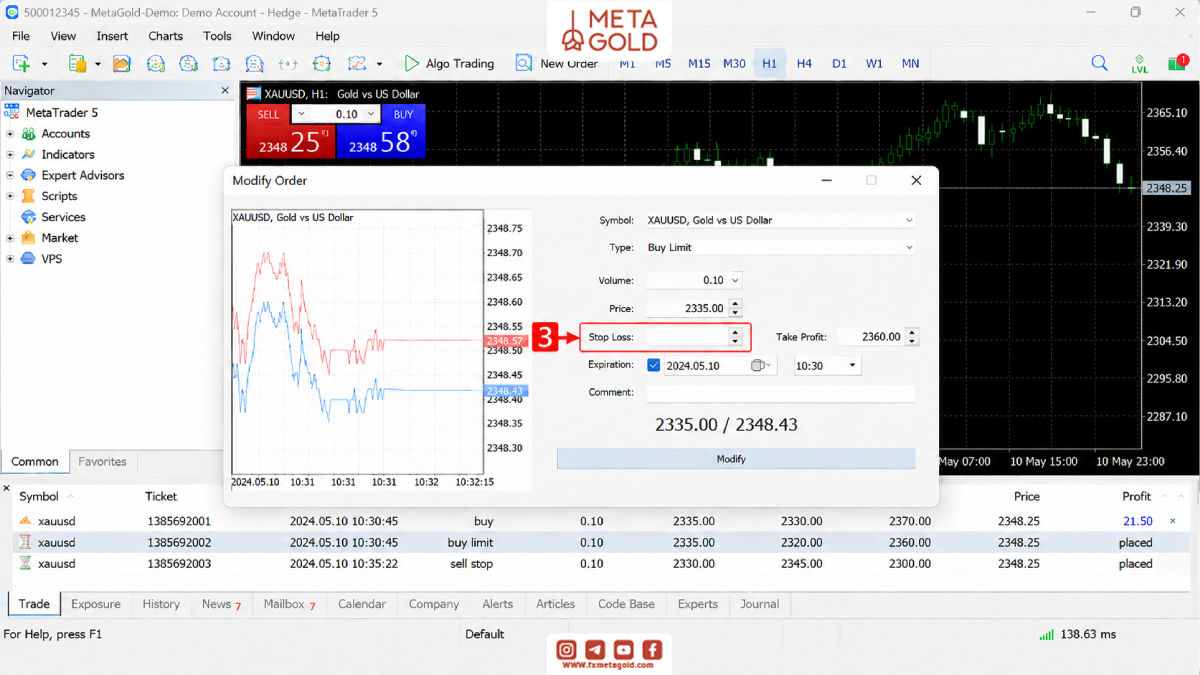This screenshot has width=1200, height=675.
Task: Expand the Accounts tree node
Action: (x=10, y=133)
